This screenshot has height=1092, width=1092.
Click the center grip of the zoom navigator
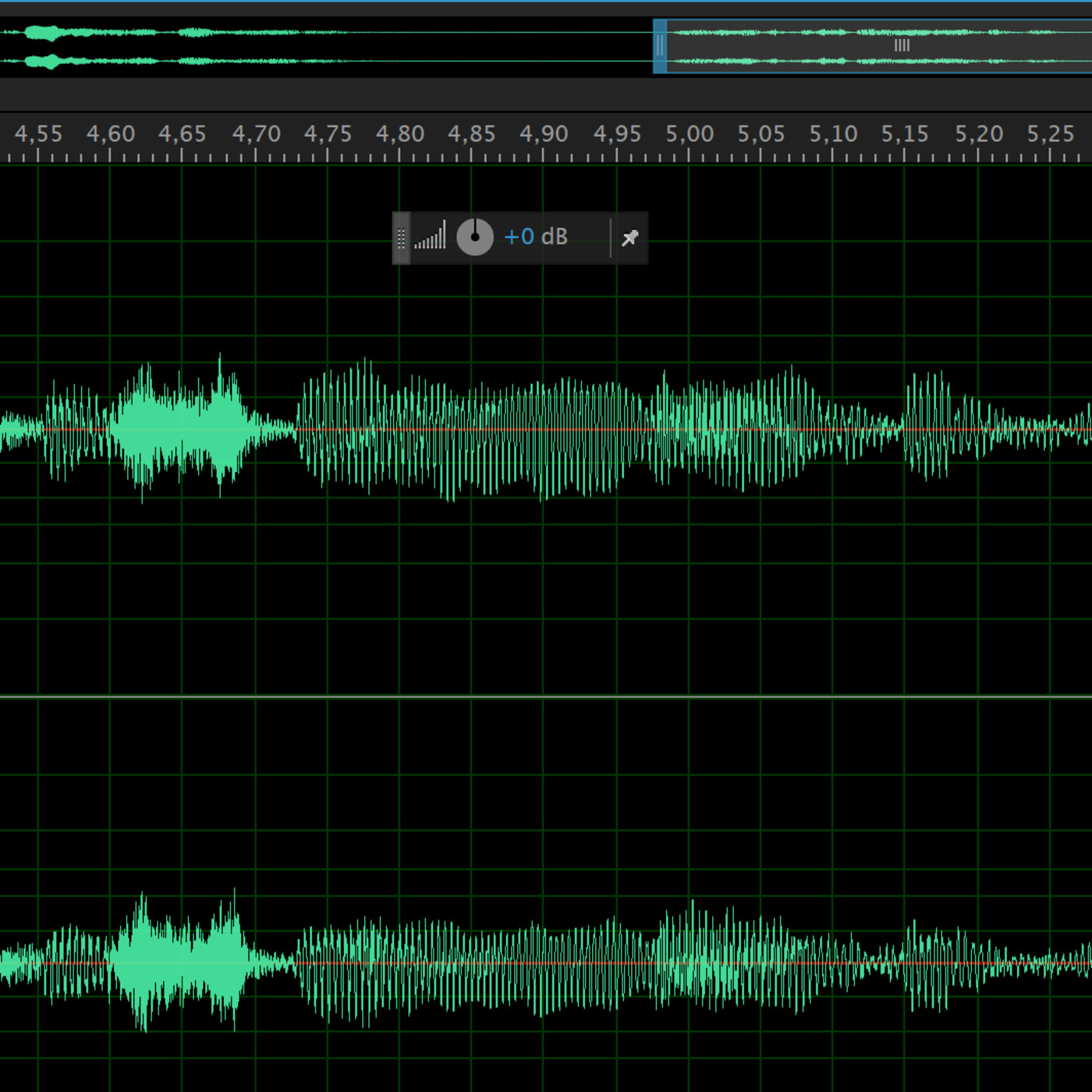[x=902, y=45]
